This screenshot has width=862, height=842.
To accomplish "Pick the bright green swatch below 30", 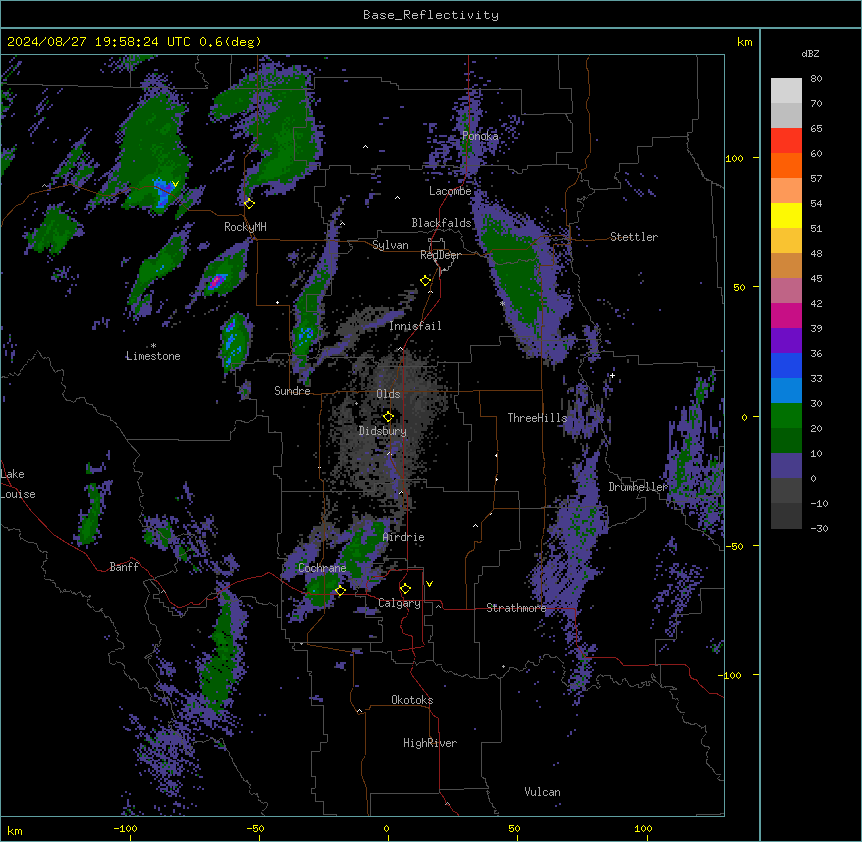I will [x=786, y=416].
